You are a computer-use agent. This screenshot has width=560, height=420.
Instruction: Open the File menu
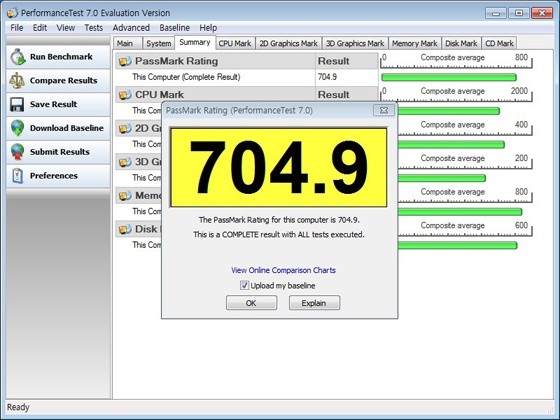17,28
